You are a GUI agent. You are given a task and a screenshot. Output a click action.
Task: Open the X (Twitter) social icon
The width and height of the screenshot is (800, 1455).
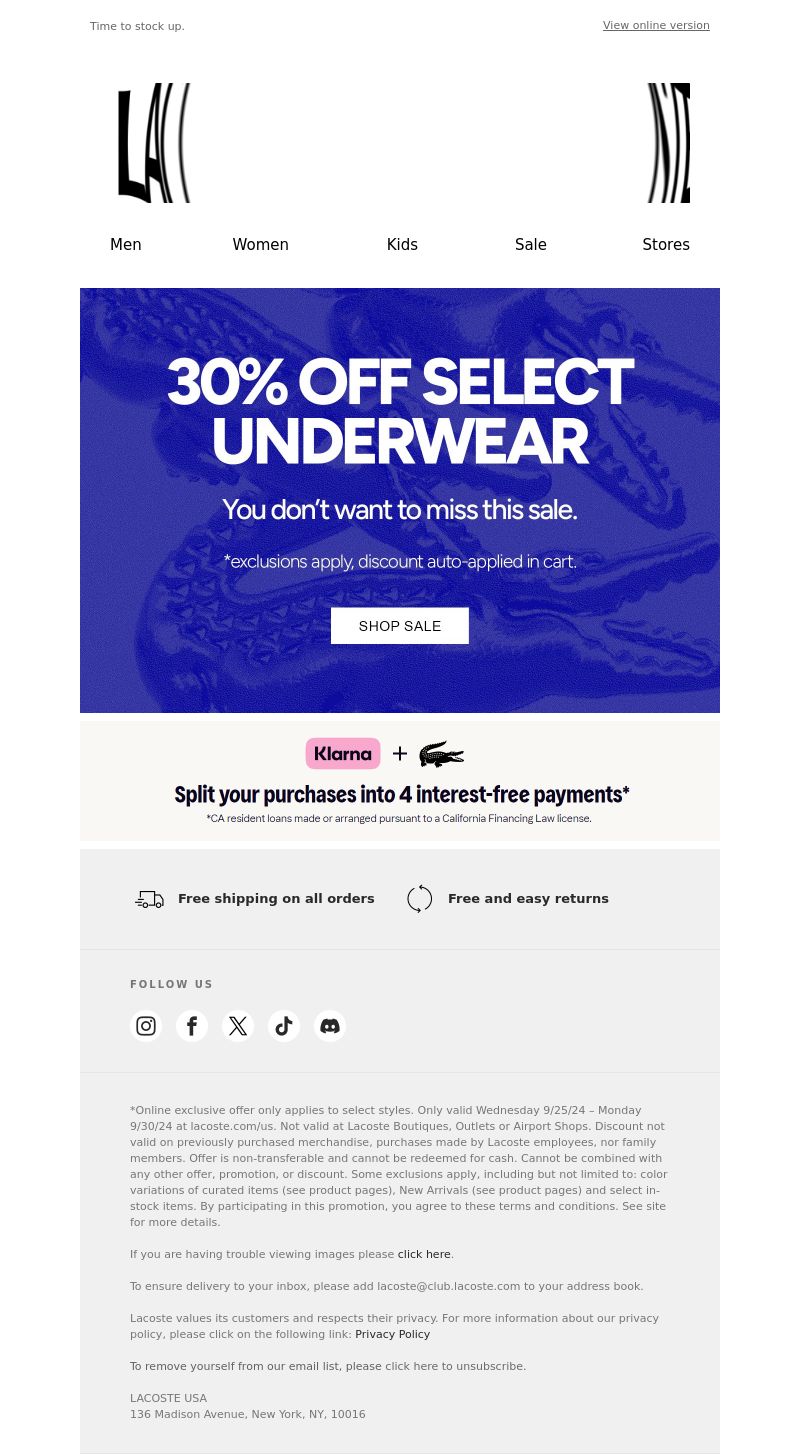click(x=238, y=1026)
